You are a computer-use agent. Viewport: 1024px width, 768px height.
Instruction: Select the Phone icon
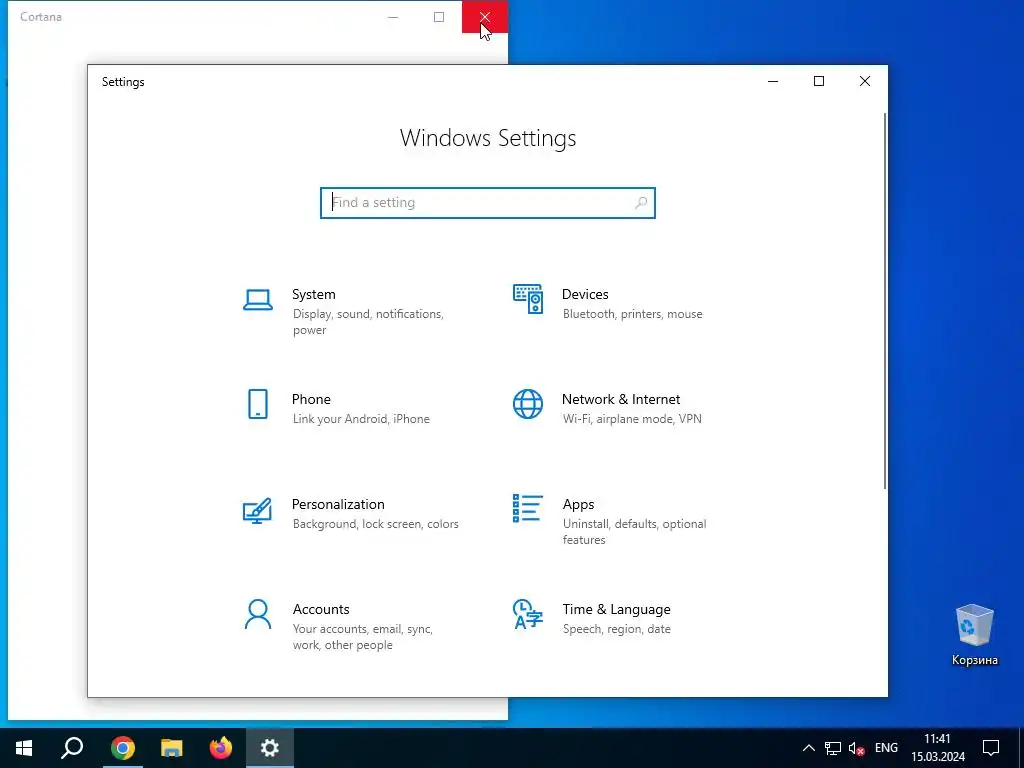(x=258, y=404)
